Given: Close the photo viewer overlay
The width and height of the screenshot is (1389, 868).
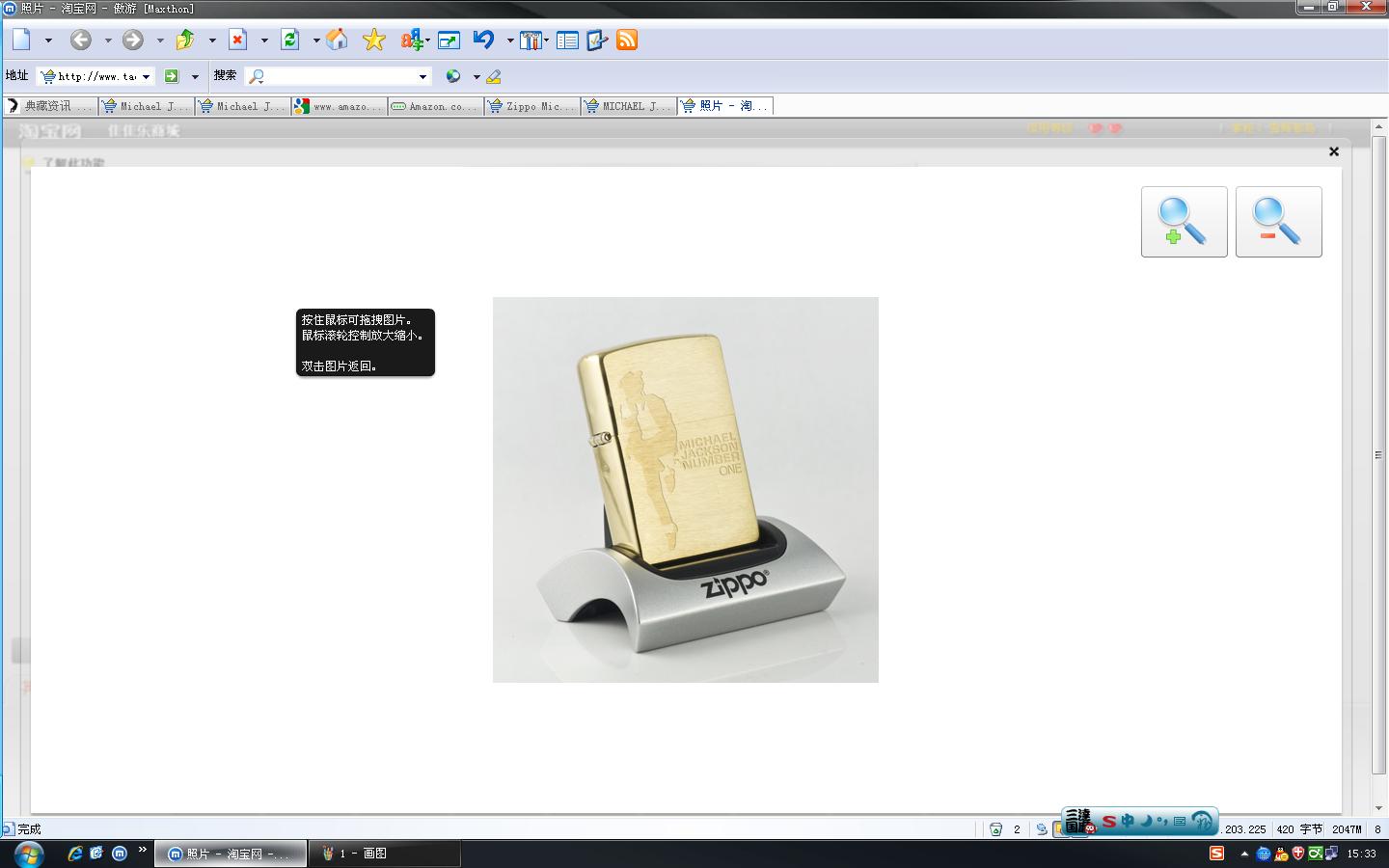Looking at the screenshot, I should (x=1334, y=151).
